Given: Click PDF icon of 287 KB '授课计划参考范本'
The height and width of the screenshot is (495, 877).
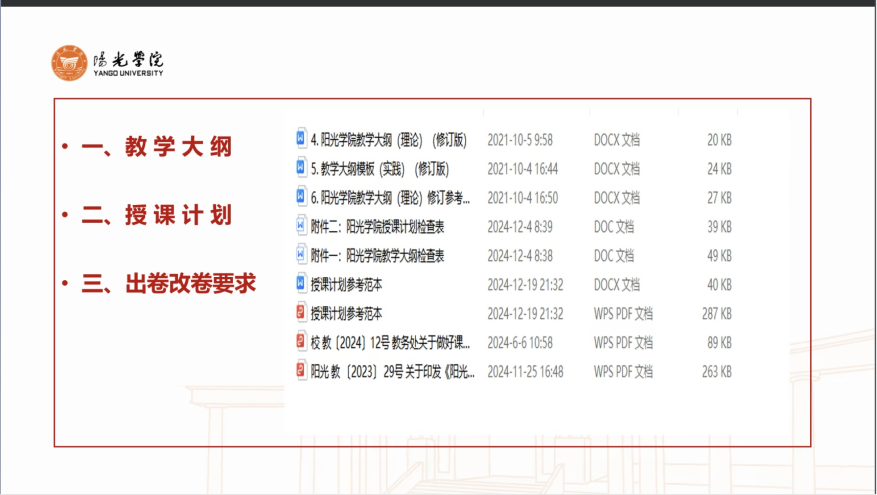Looking at the screenshot, I should click(301, 312).
